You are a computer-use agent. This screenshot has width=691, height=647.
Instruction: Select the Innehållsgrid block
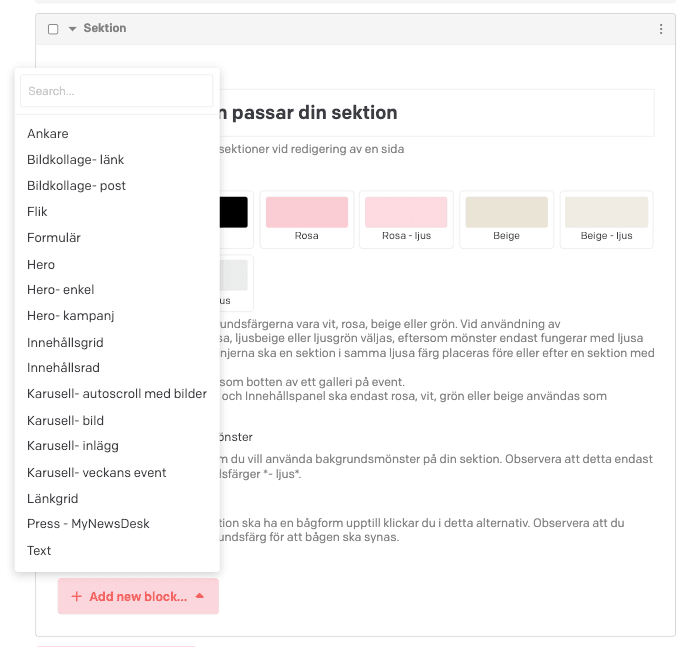(65, 342)
